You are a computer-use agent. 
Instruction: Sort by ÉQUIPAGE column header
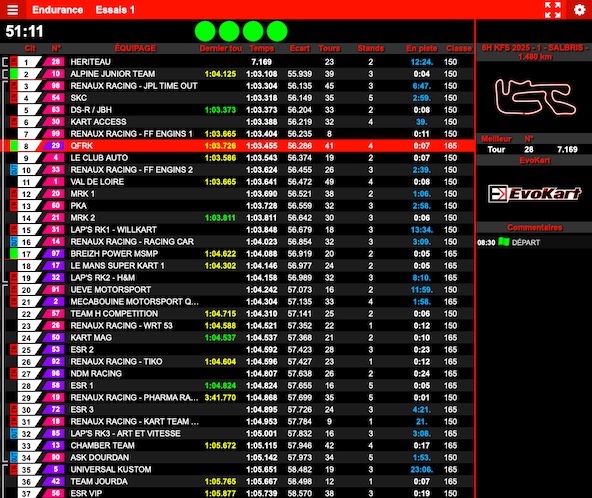click(135, 48)
